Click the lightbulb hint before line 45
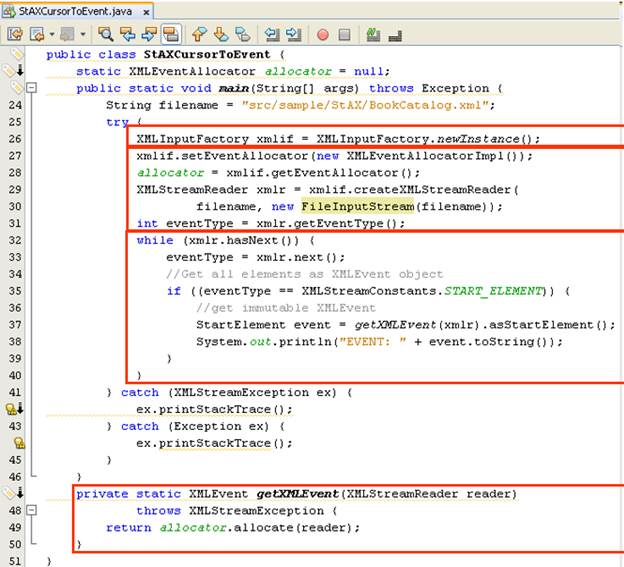624x567 pixels. click(x=19, y=442)
